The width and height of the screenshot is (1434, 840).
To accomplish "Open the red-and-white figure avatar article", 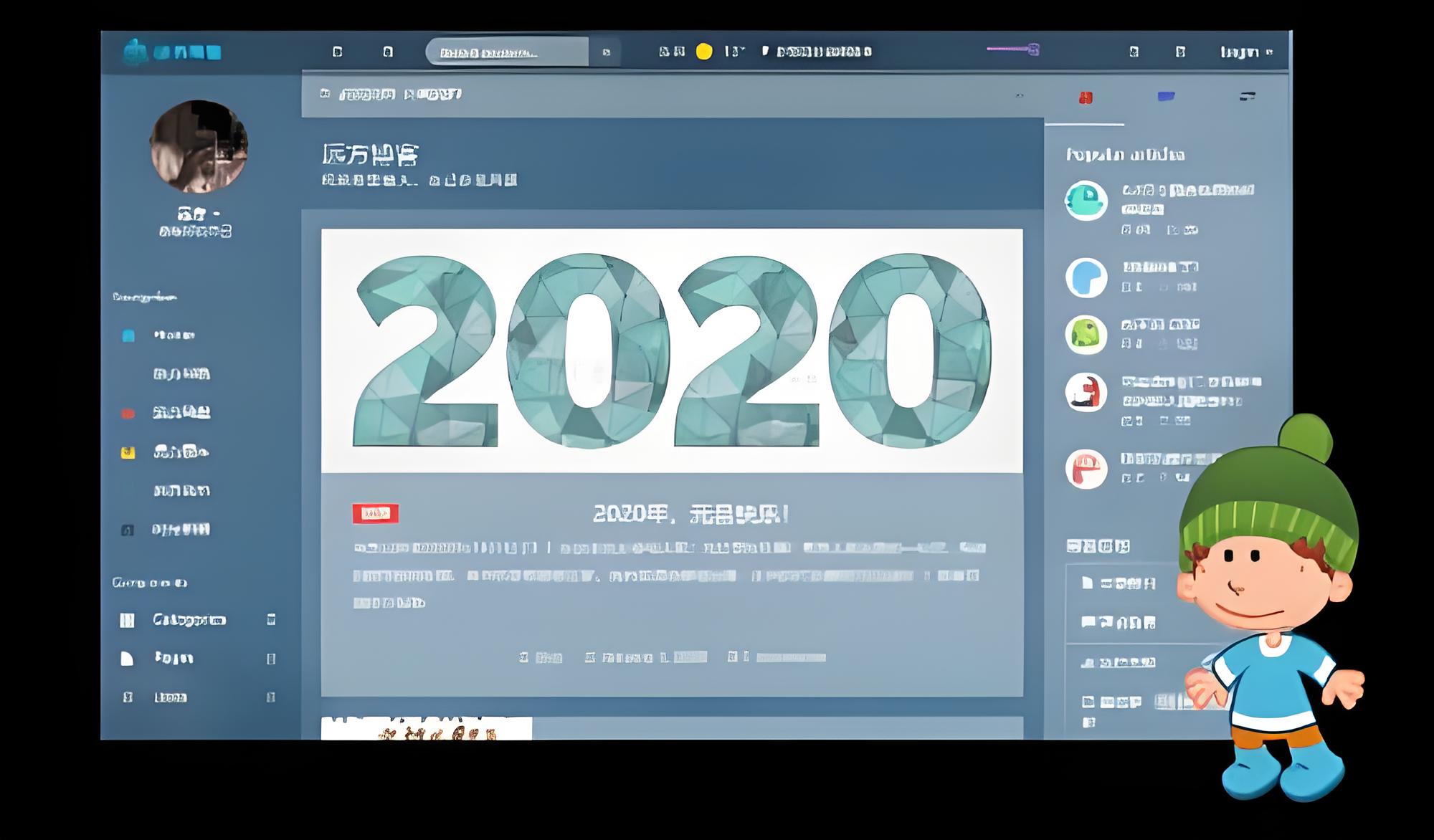I will 1086,392.
